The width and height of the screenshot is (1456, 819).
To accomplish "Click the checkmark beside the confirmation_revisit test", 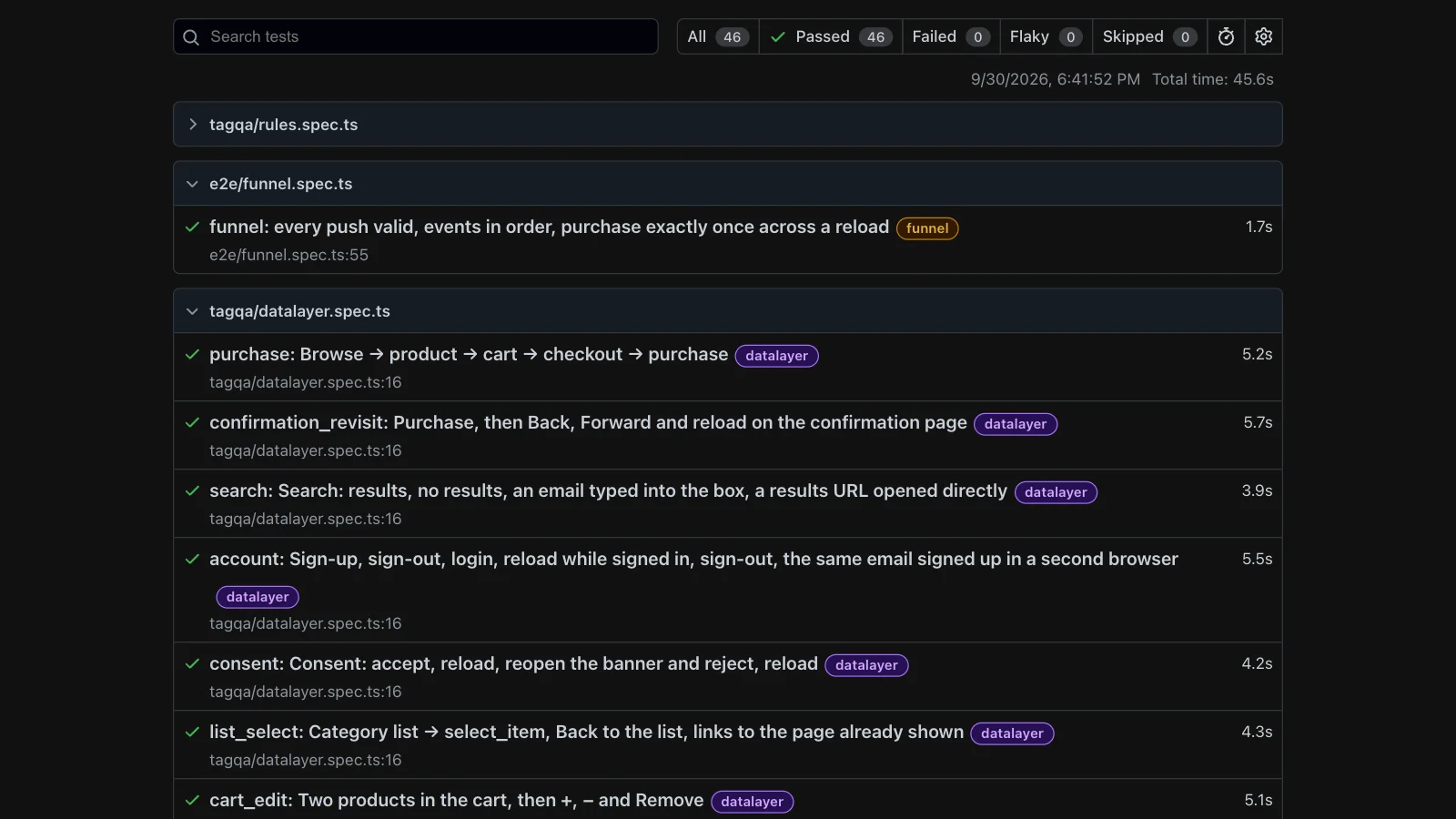I will [192, 422].
